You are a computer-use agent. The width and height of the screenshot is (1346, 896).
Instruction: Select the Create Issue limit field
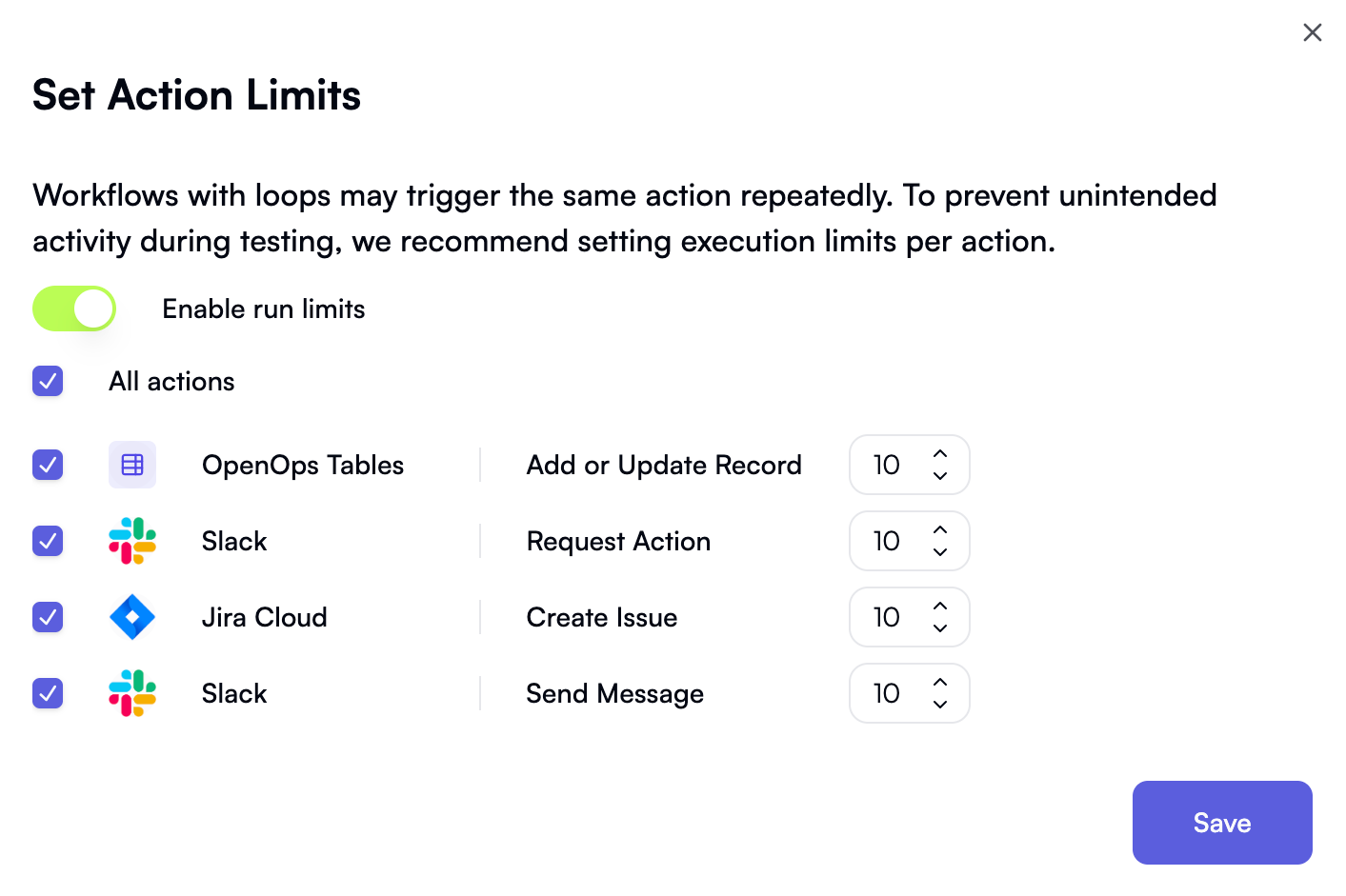pyautogui.click(x=891, y=617)
